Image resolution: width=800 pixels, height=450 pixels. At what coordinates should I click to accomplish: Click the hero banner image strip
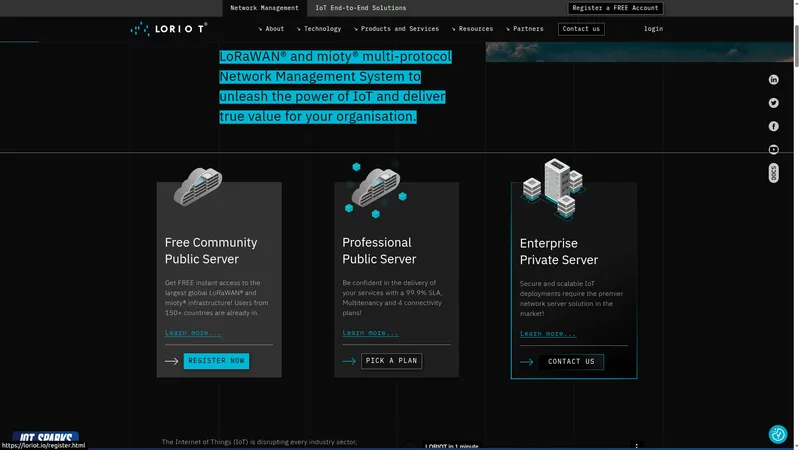639,52
